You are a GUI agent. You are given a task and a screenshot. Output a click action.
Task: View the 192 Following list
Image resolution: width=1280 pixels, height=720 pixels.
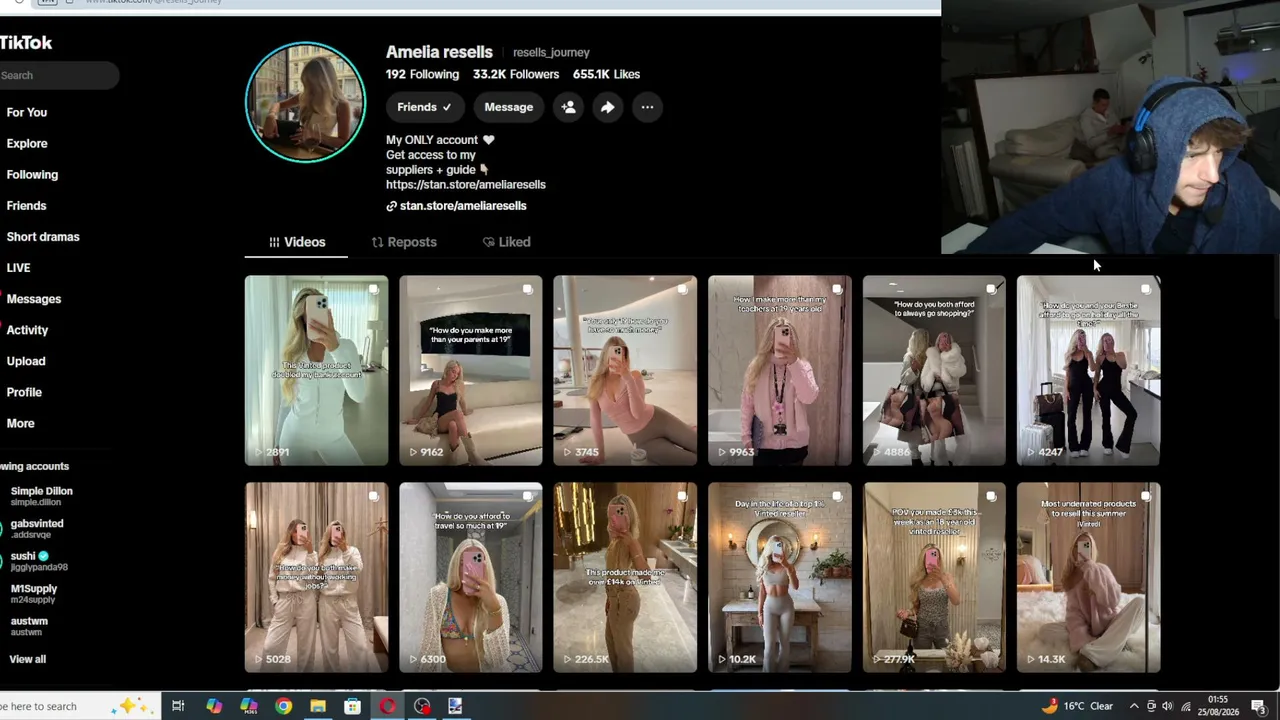pos(423,74)
